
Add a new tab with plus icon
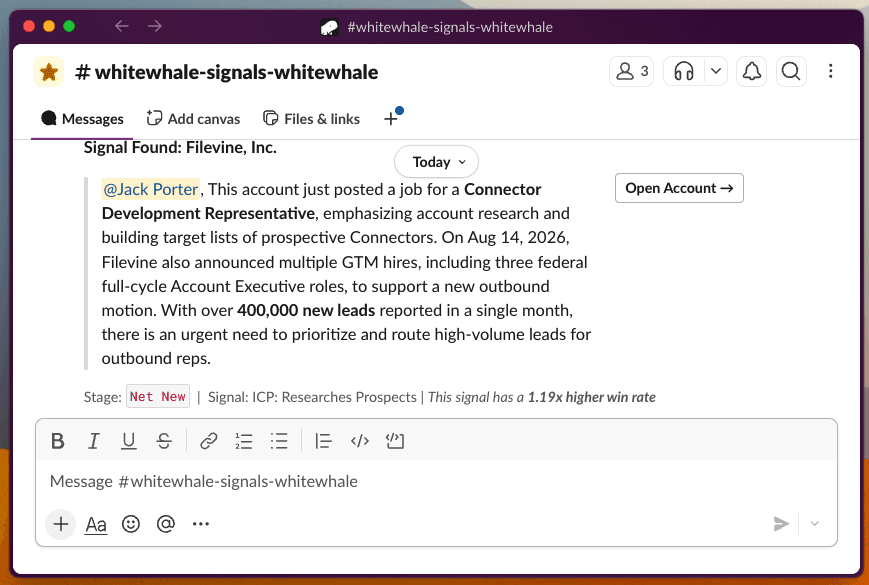click(391, 119)
